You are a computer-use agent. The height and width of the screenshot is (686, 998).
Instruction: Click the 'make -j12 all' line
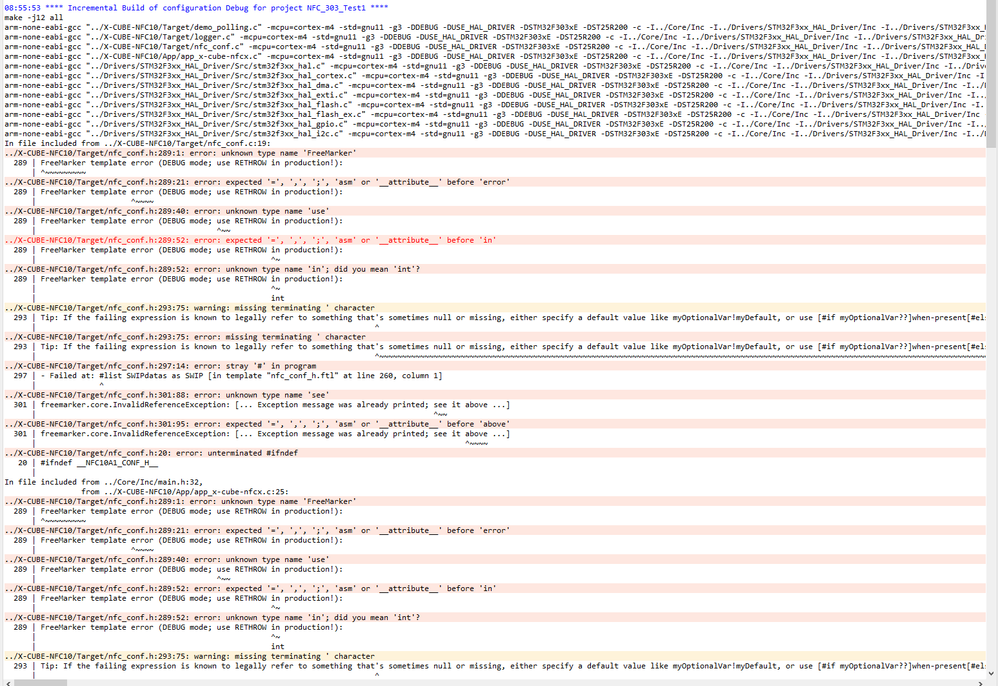pos(34,18)
